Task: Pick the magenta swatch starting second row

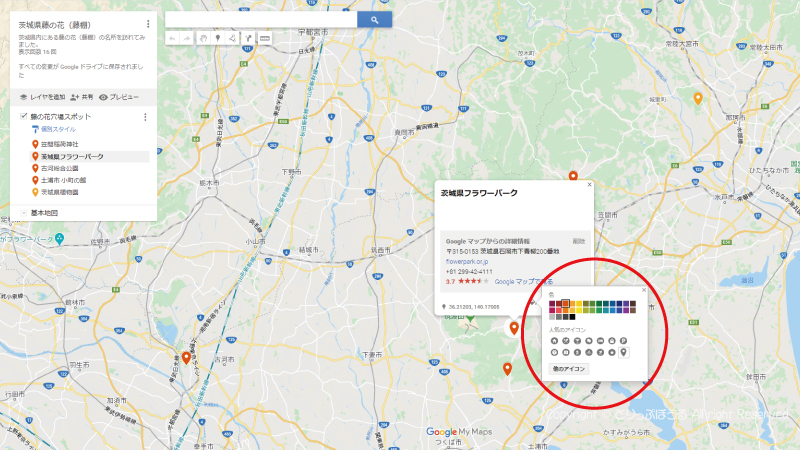Action: click(552, 310)
